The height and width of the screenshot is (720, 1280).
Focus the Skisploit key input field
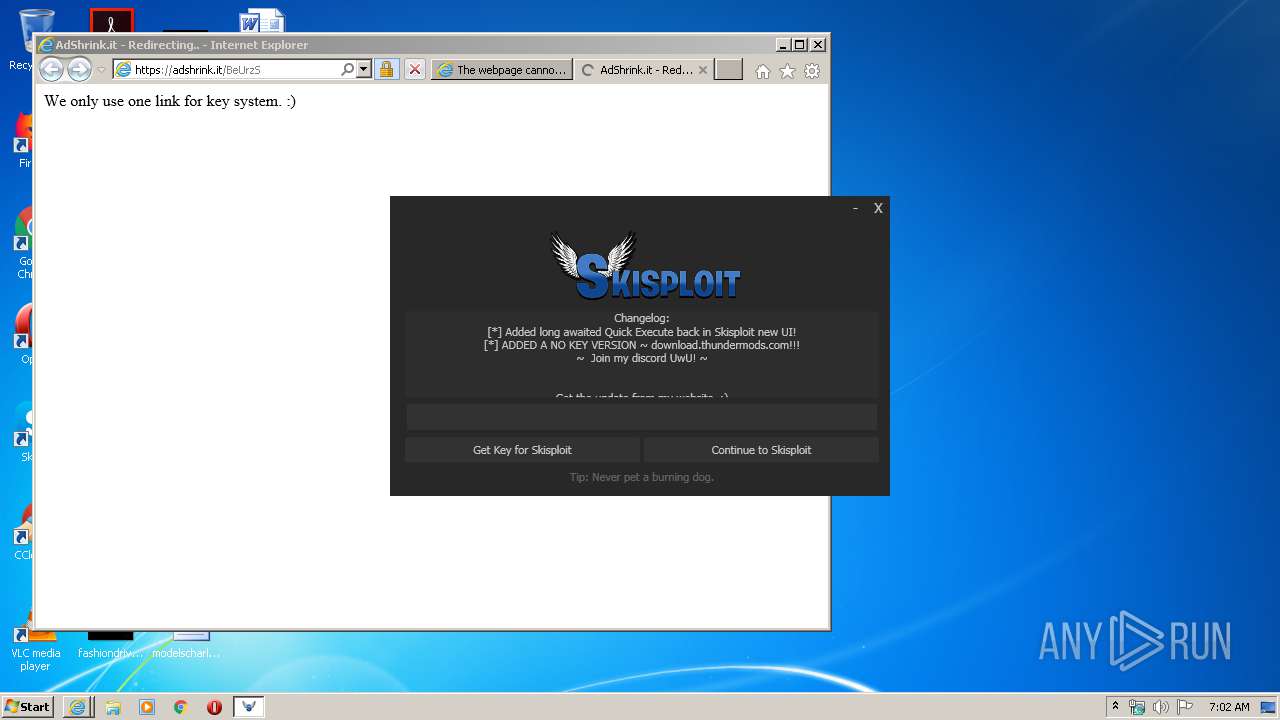point(641,417)
